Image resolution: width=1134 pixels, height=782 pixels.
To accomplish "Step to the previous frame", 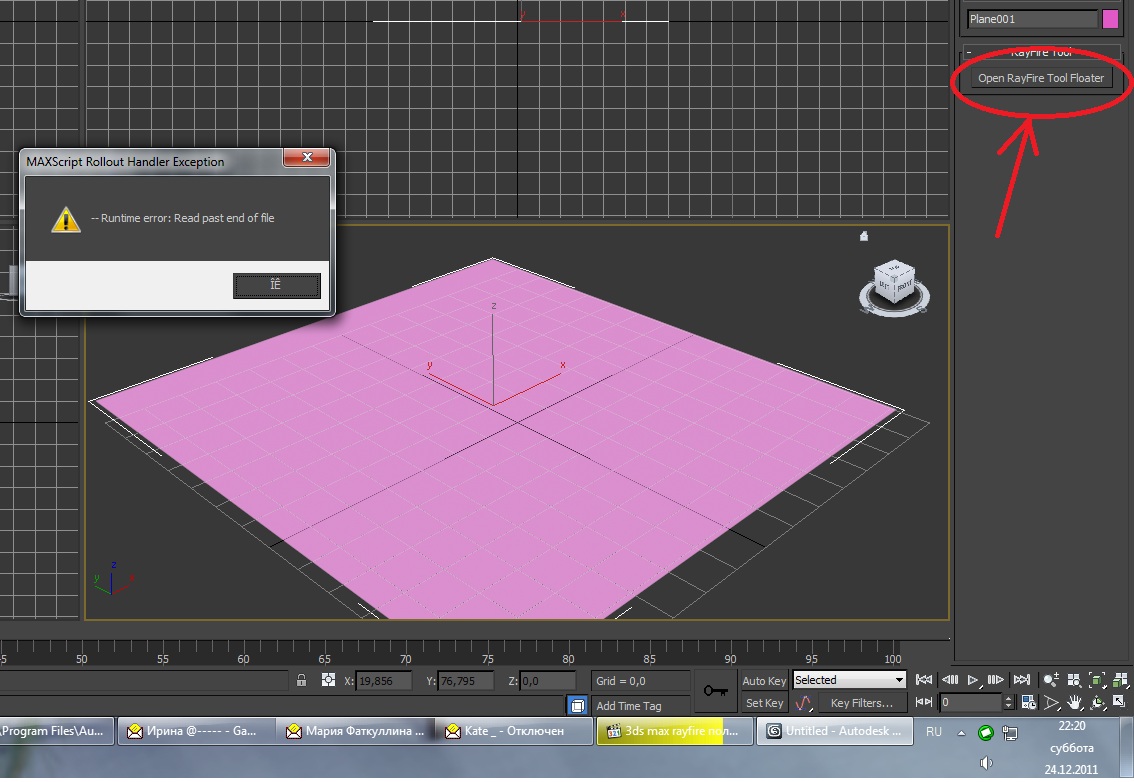I will (950, 680).
